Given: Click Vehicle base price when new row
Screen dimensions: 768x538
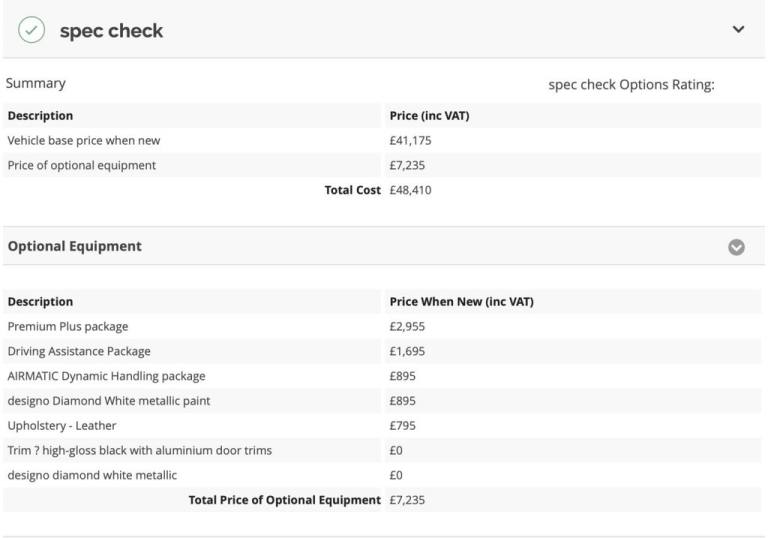Looking at the screenshot, I should pyautogui.click(x=382, y=141).
